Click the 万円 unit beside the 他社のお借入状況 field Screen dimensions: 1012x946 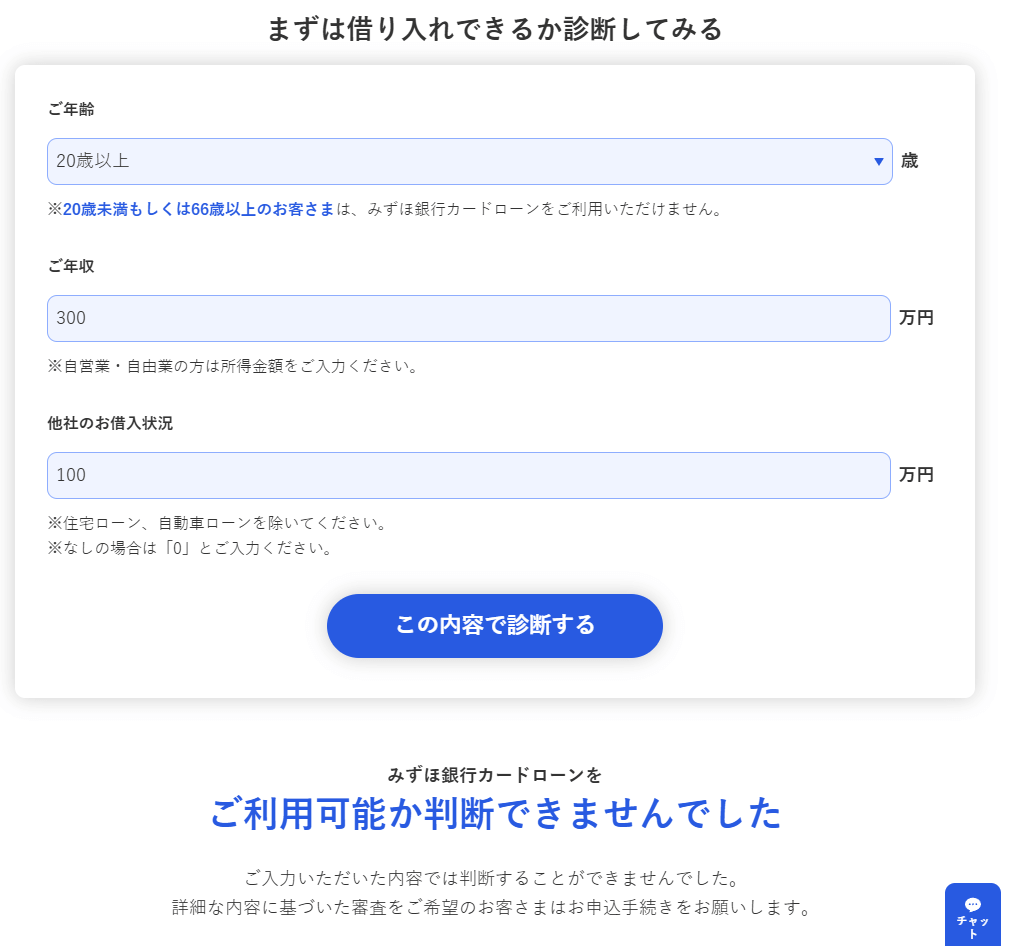click(916, 475)
